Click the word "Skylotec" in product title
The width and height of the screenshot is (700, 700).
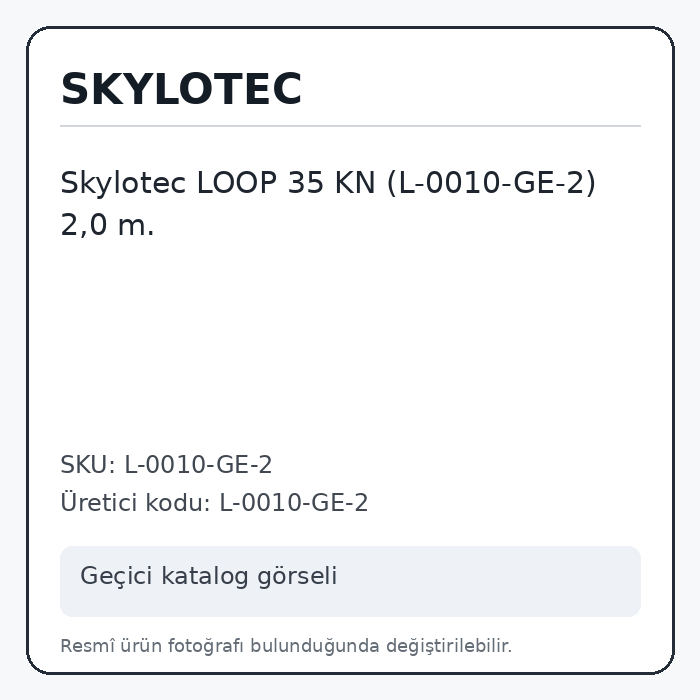pyautogui.click(x=123, y=183)
